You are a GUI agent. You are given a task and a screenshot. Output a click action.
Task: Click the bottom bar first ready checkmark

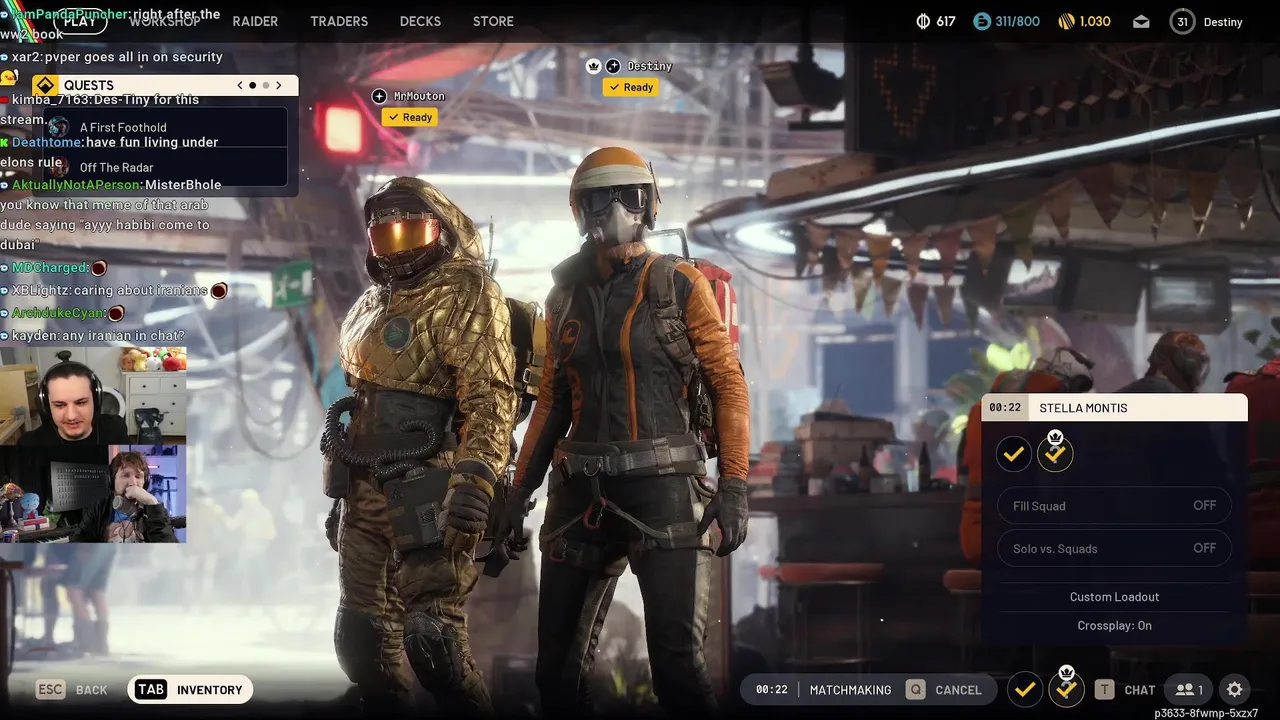(x=1024, y=689)
